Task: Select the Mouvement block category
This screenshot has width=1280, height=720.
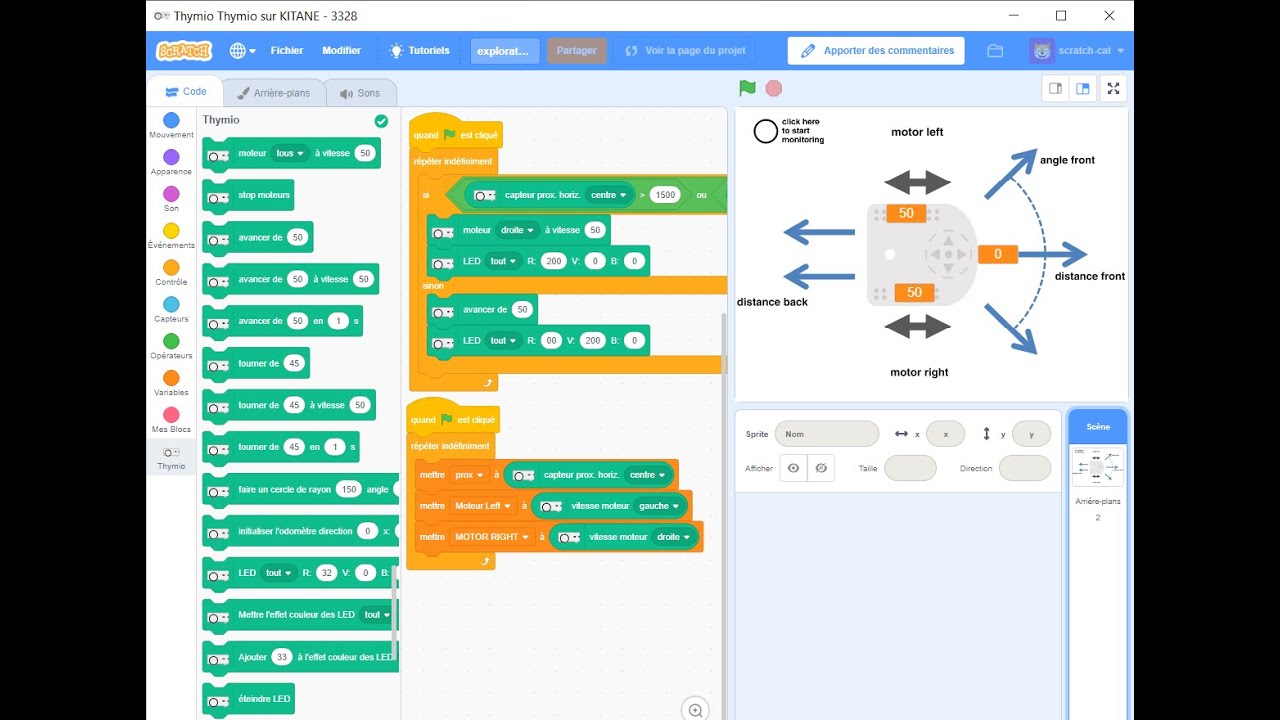Action: 171,126
